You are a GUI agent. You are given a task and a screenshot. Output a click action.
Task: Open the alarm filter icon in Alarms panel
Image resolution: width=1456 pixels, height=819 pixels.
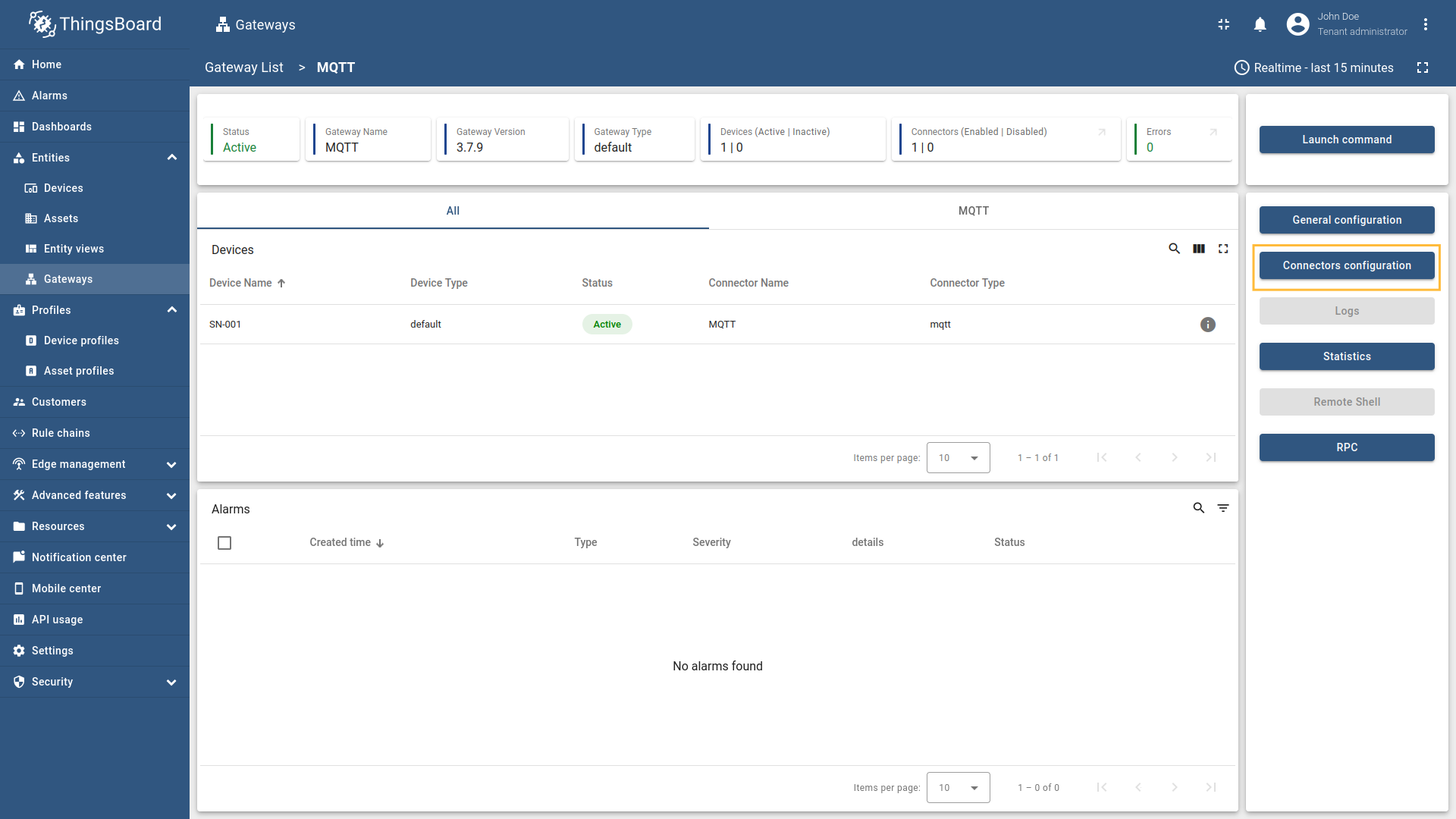(1223, 508)
